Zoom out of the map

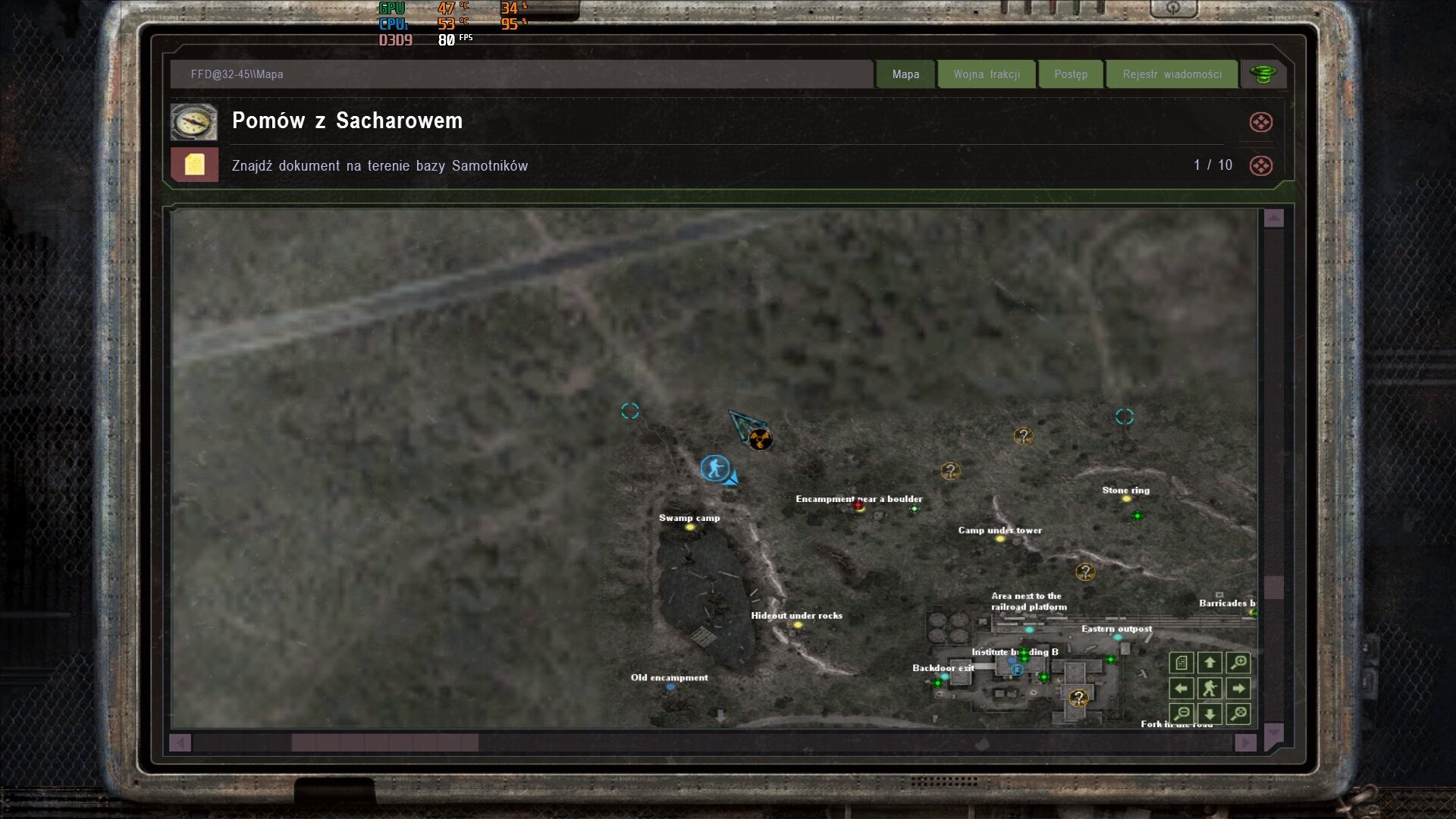1181,714
